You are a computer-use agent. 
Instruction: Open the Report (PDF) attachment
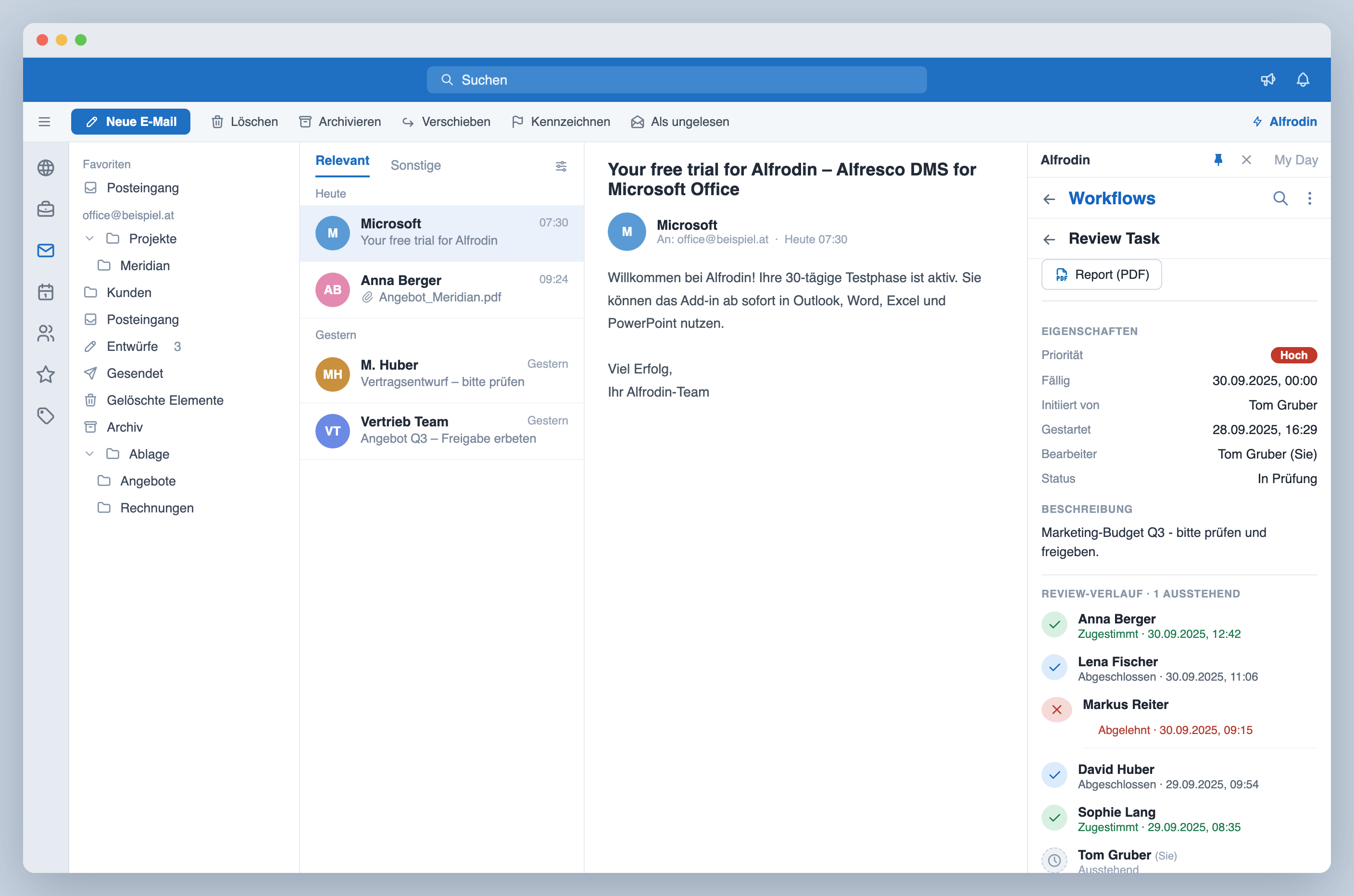point(1102,275)
